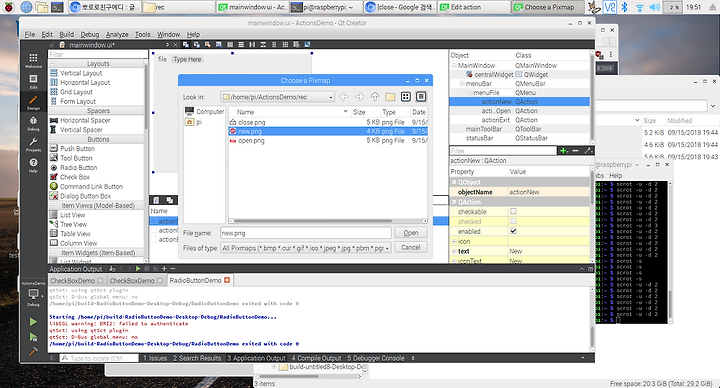This screenshot has width=720, height=388.
Task: Open Bluetooth tray icon
Action: click(624, 7)
